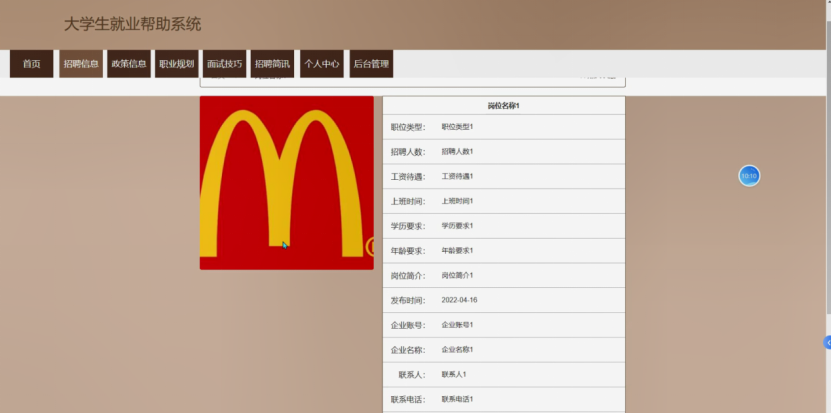Click the 岗位简介1 value

pos(457,276)
